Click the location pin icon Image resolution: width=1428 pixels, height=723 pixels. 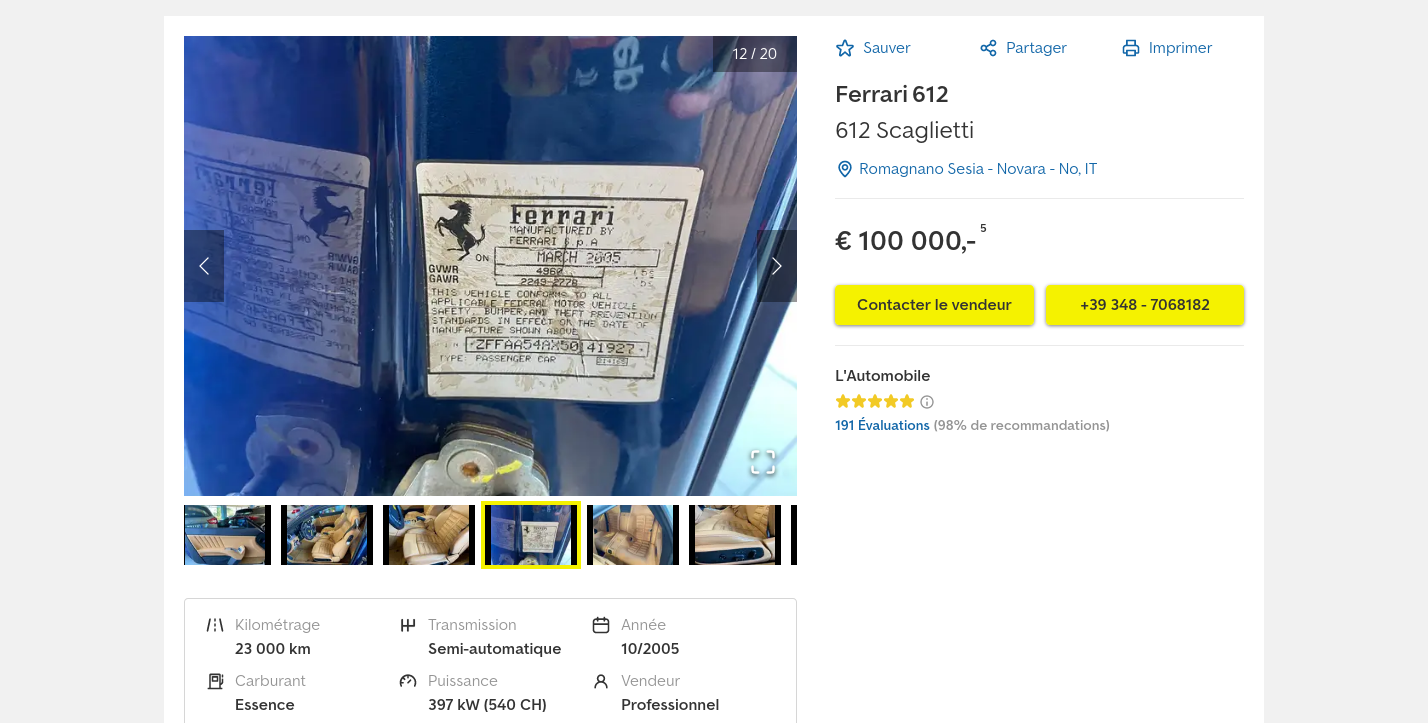[x=844, y=169]
